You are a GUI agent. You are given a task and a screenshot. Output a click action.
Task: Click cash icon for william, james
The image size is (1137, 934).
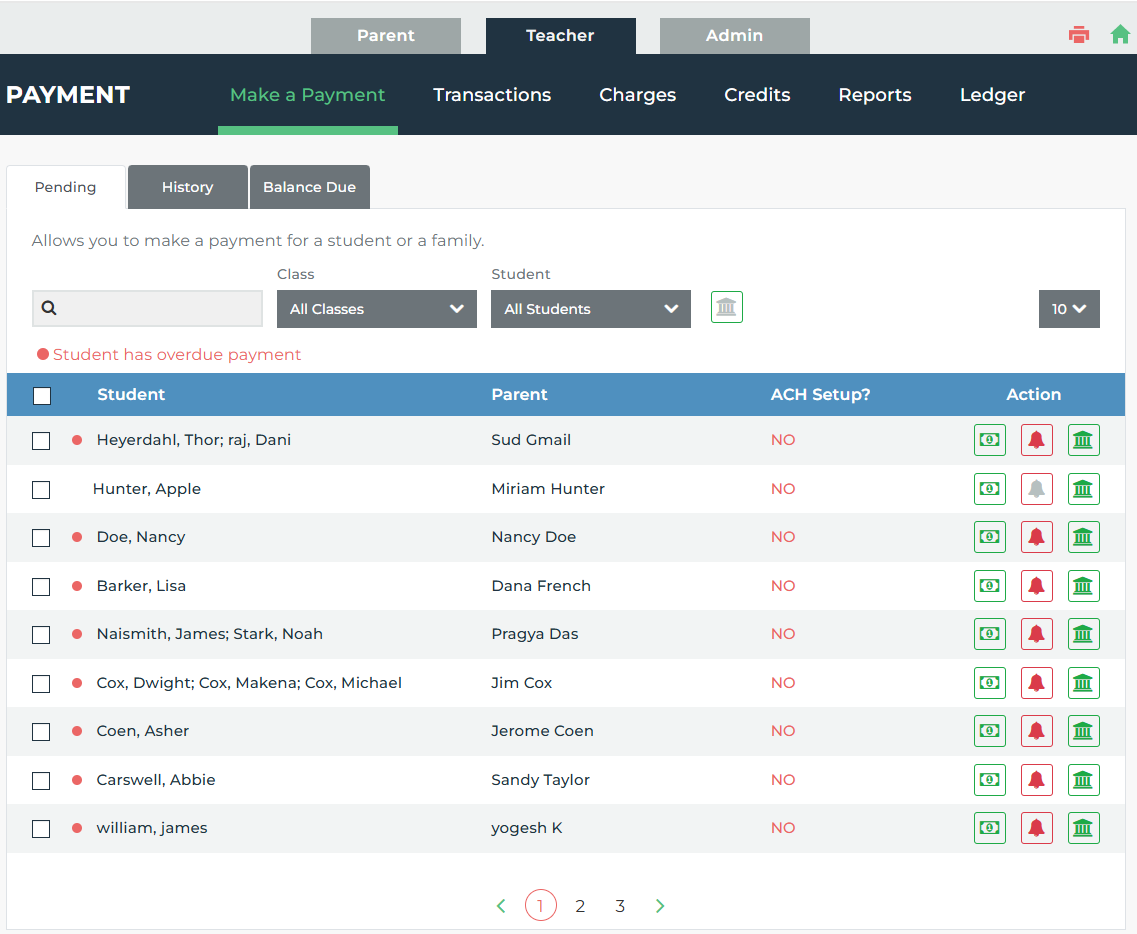(990, 828)
